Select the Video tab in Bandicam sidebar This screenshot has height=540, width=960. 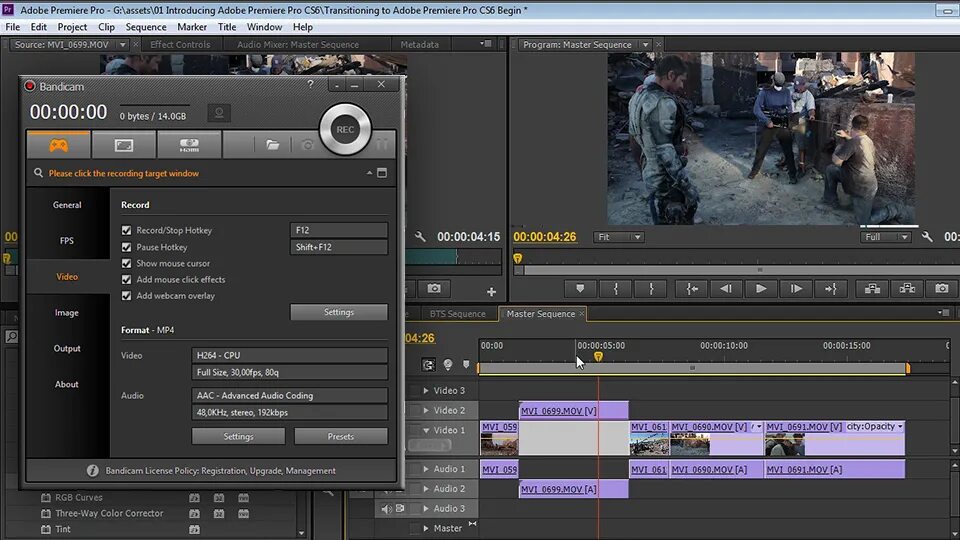pos(67,277)
